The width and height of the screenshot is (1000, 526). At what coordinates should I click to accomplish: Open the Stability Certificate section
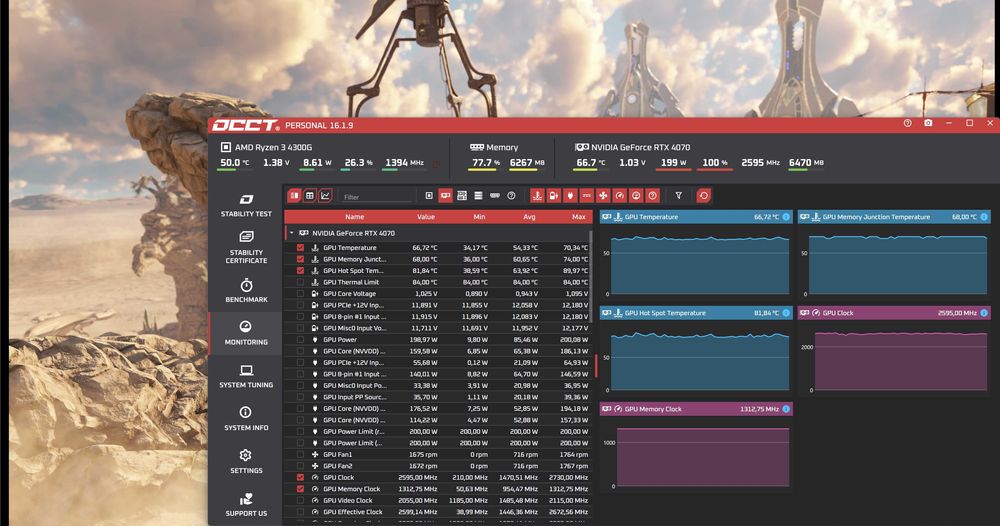coord(246,247)
